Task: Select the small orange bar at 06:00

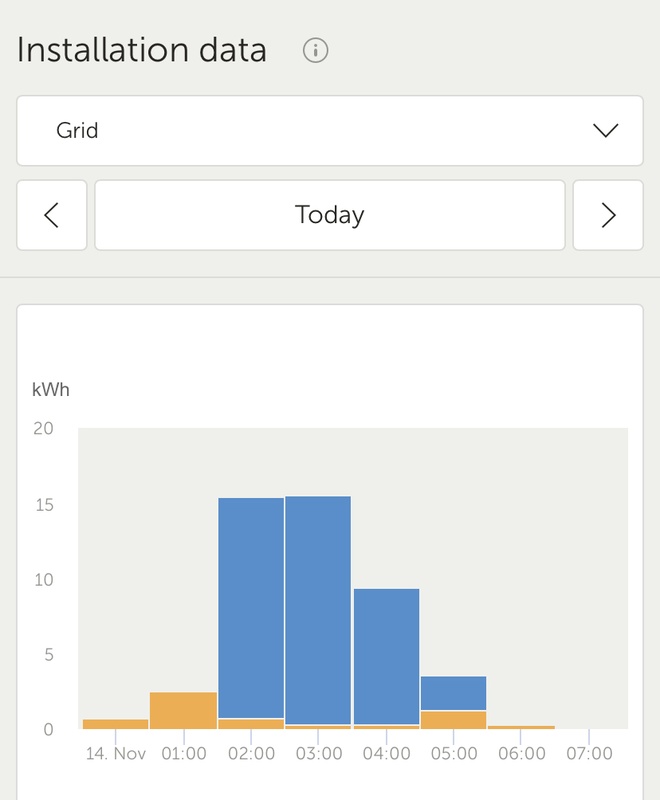Action: [520, 727]
